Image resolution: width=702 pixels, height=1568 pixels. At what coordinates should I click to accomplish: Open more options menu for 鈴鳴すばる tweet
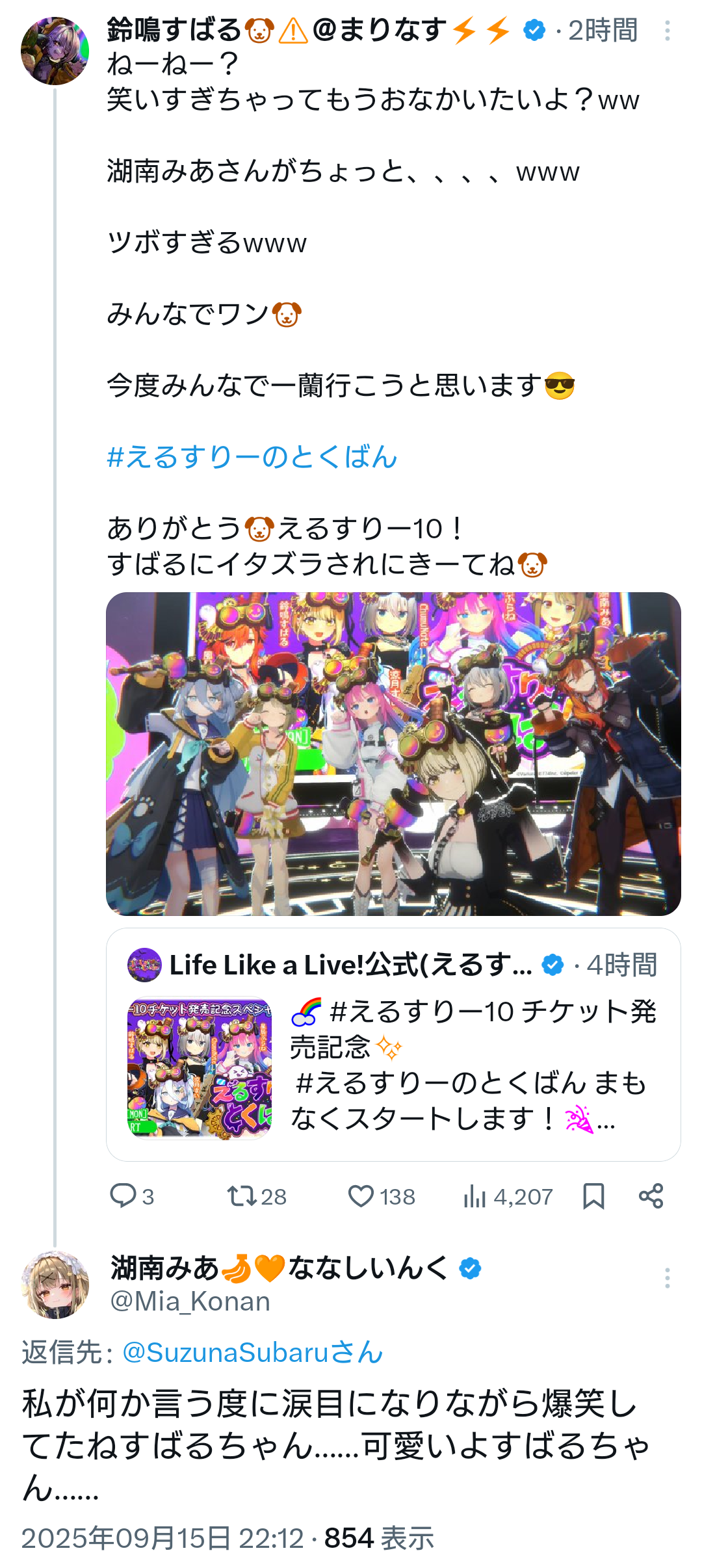coord(667,31)
